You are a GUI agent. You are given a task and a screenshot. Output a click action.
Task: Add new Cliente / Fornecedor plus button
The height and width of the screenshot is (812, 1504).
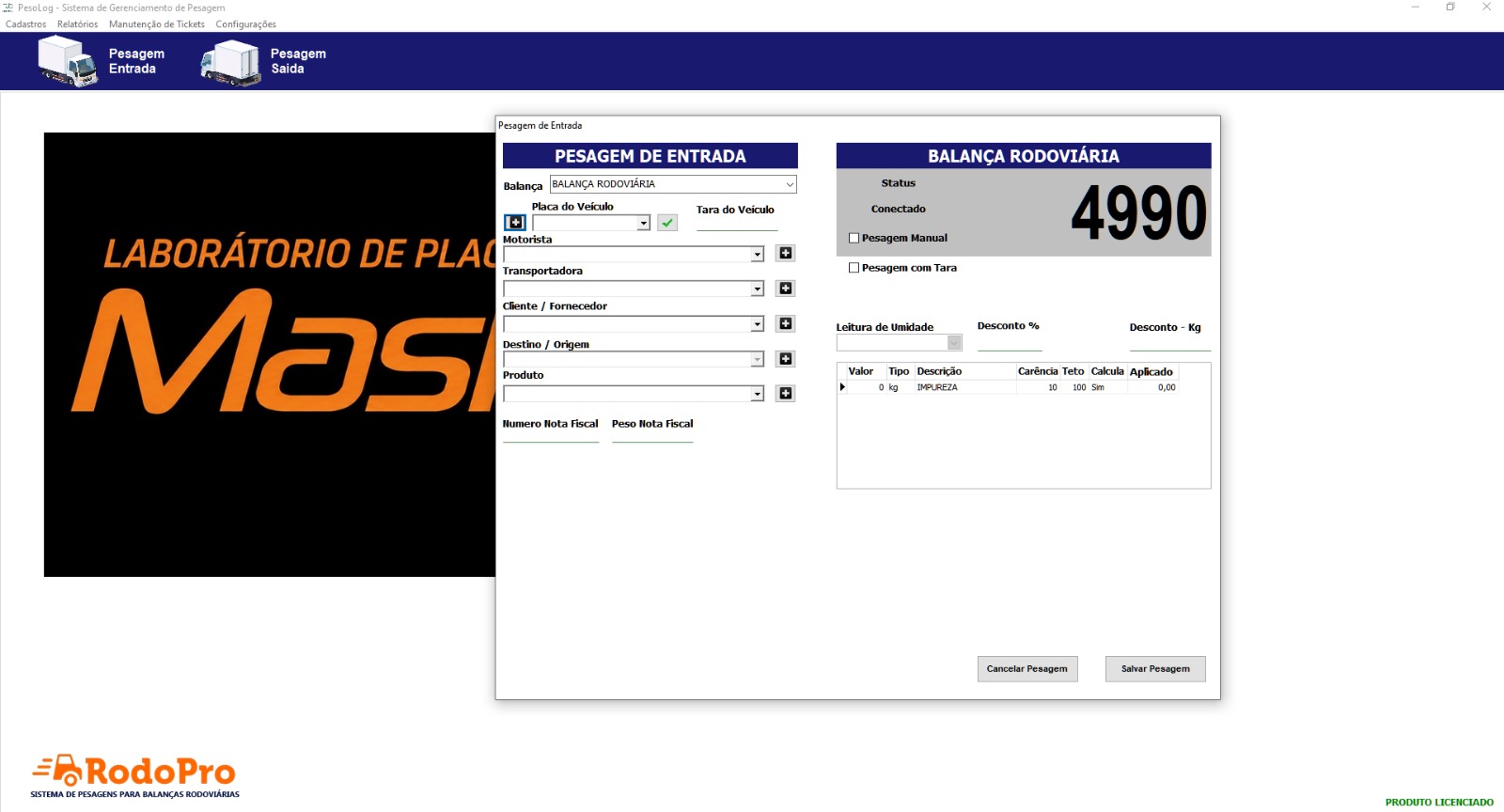click(786, 323)
